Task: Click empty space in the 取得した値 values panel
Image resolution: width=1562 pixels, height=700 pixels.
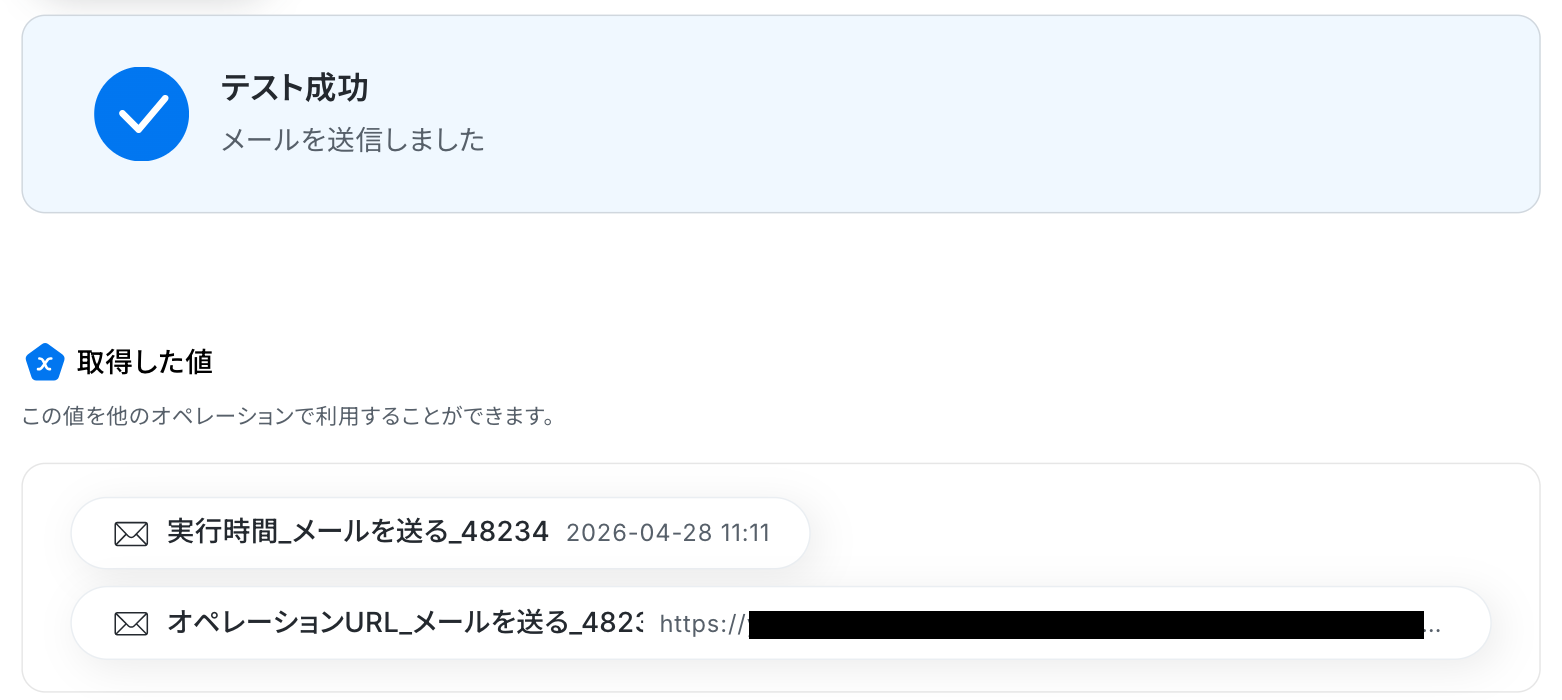Action: tap(1150, 533)
